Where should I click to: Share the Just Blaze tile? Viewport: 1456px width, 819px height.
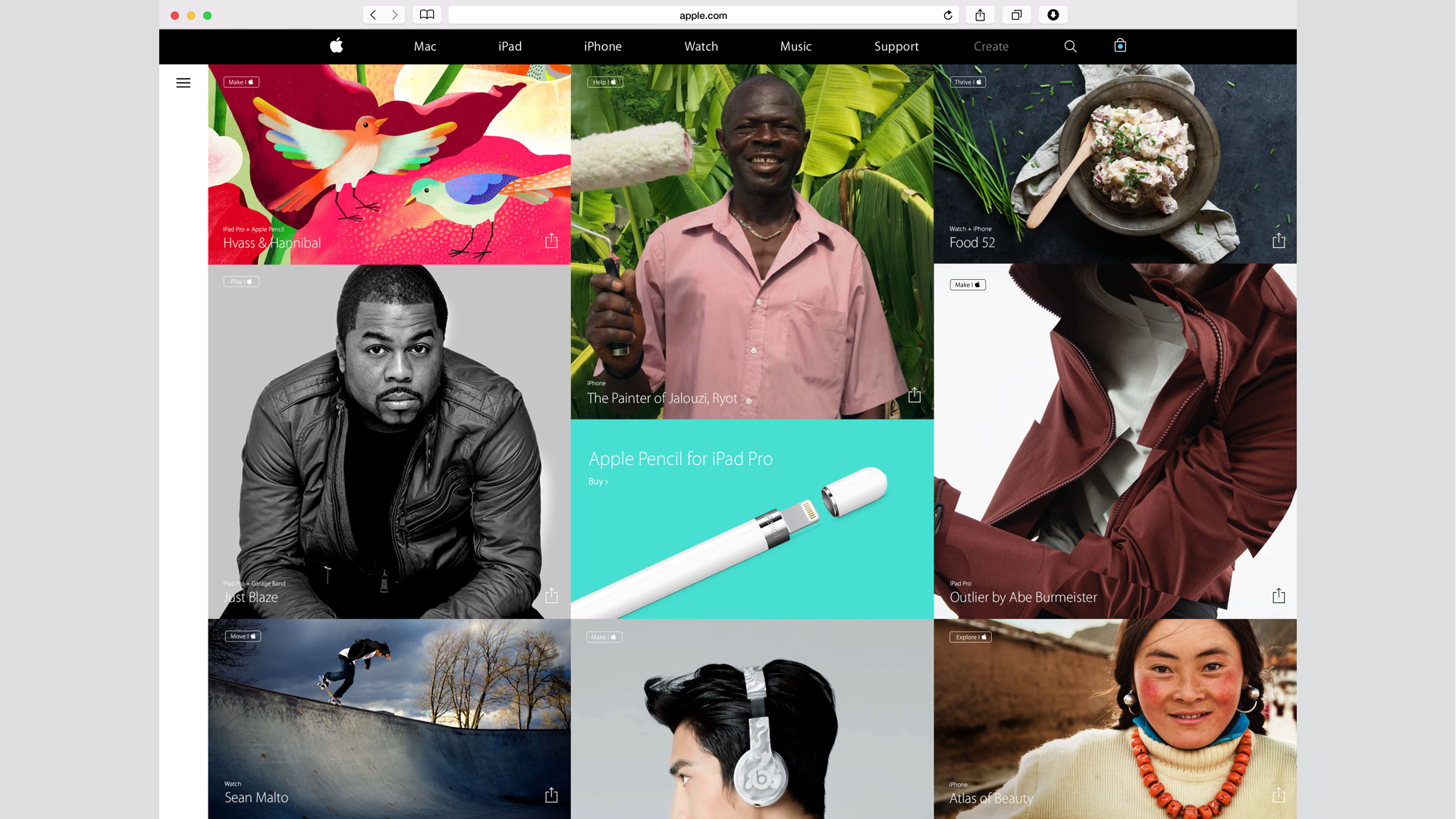[551, 595]
